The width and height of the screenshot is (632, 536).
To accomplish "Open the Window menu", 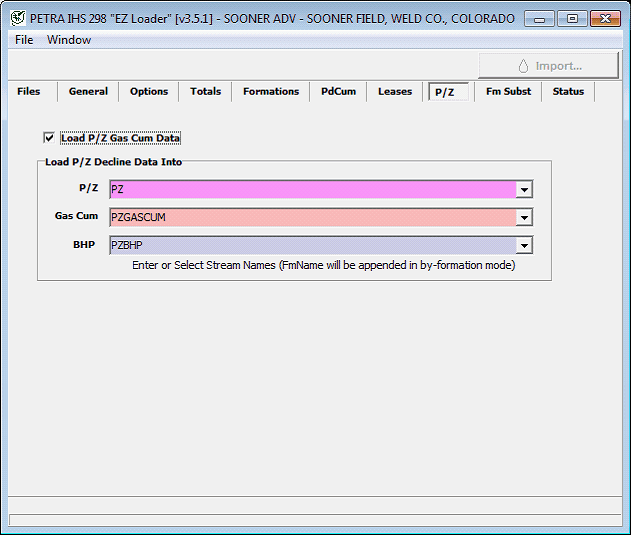I will (x=69, y=40).
